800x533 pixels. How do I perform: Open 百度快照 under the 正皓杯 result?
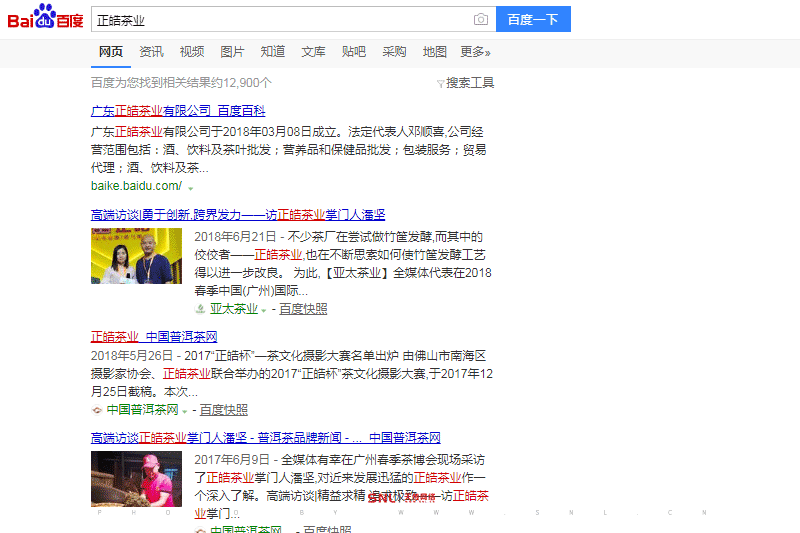tap(223, 410)
